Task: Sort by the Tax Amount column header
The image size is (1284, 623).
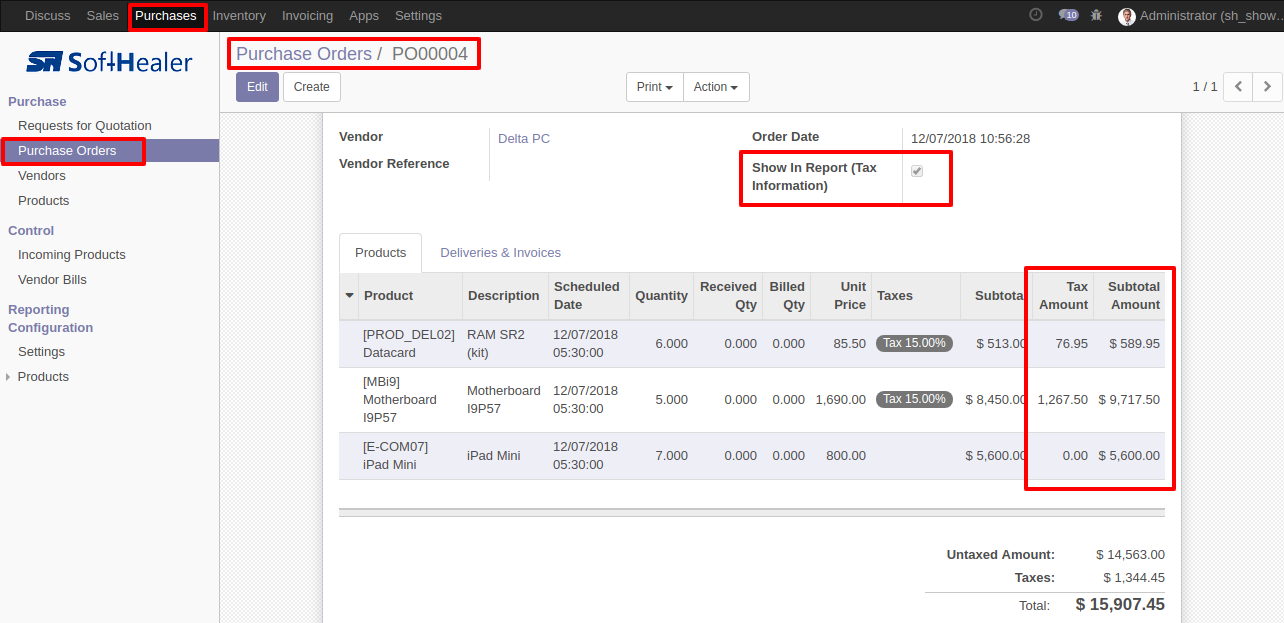Action: point(1063,296)
